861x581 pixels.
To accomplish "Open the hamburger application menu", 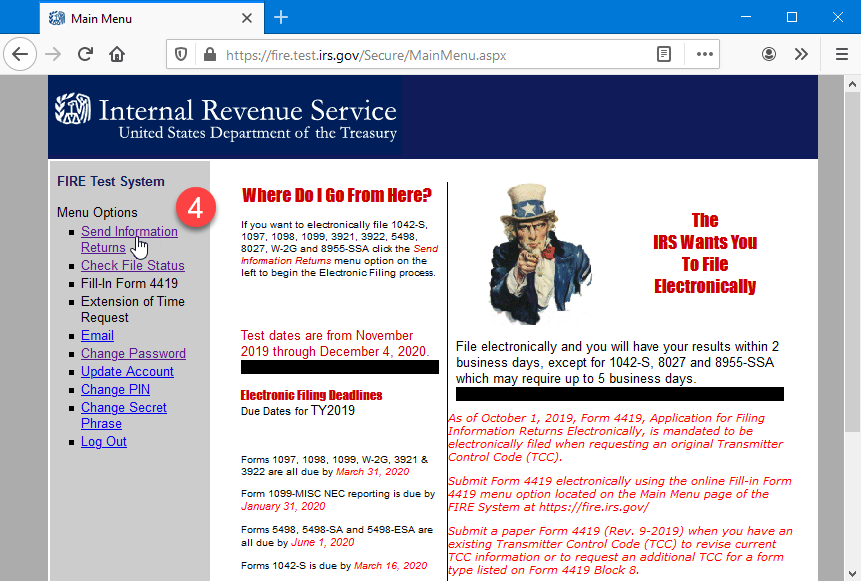I will point(841,54).
